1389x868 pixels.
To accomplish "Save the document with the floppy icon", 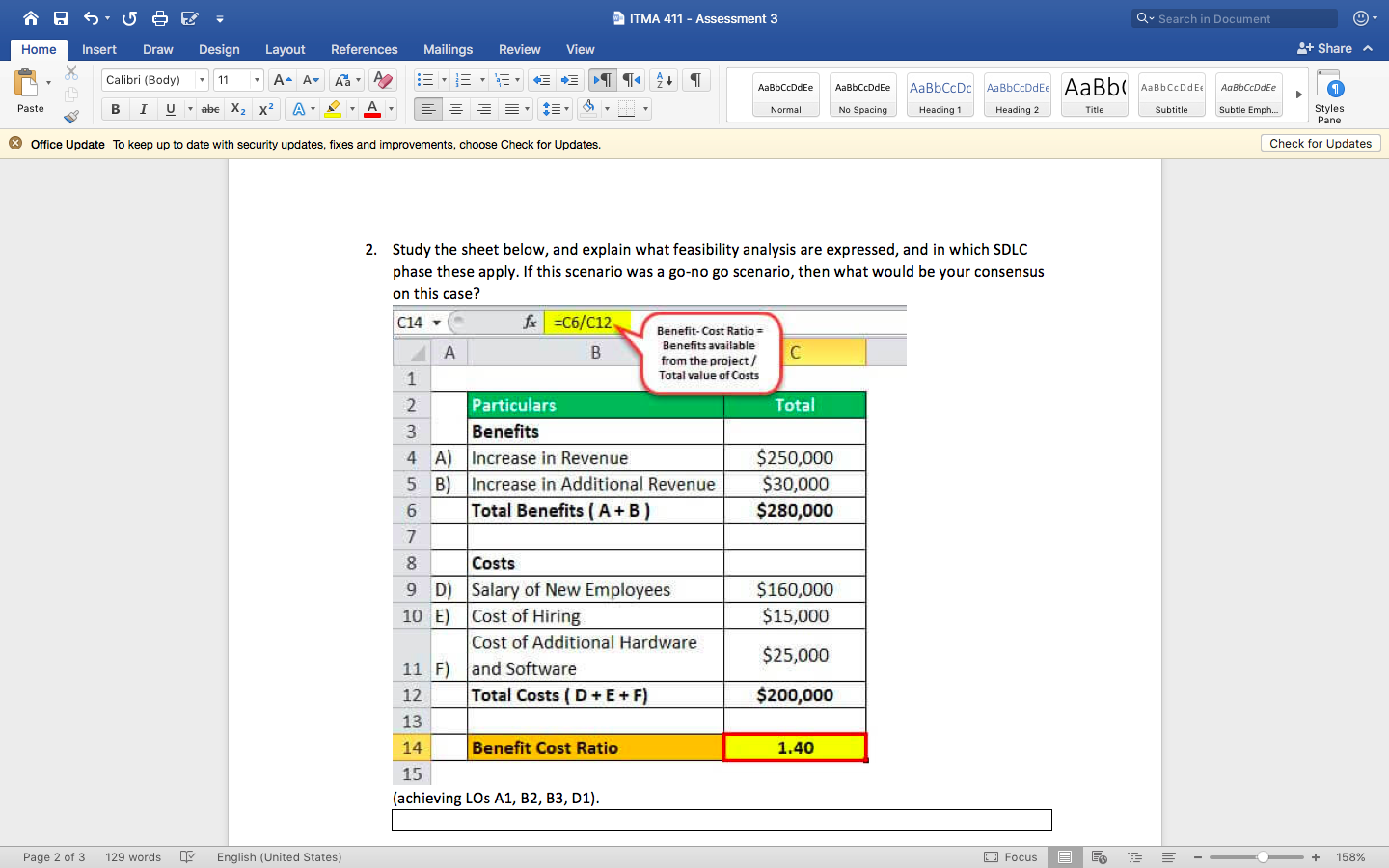I will coord(61,18).
